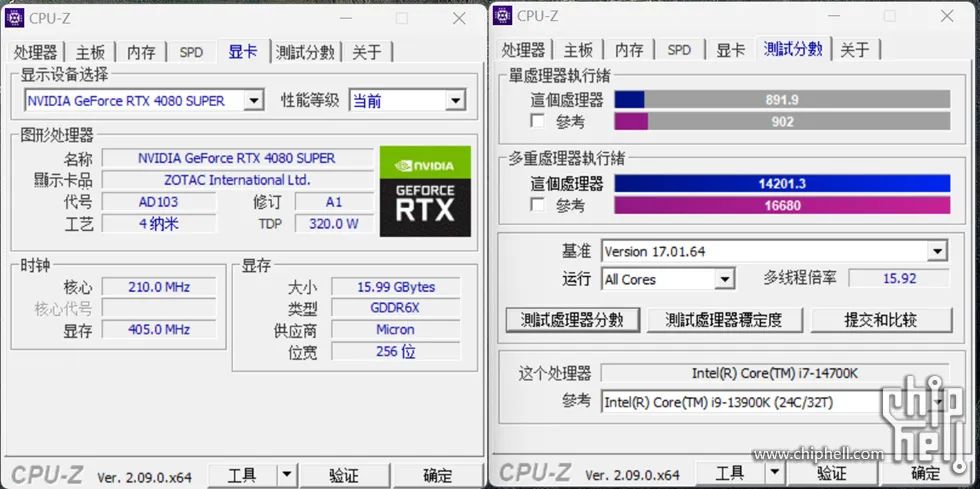Switch to 显卡 tab in right window
Viewport: 980px width, 489px height.
[731, 49]
